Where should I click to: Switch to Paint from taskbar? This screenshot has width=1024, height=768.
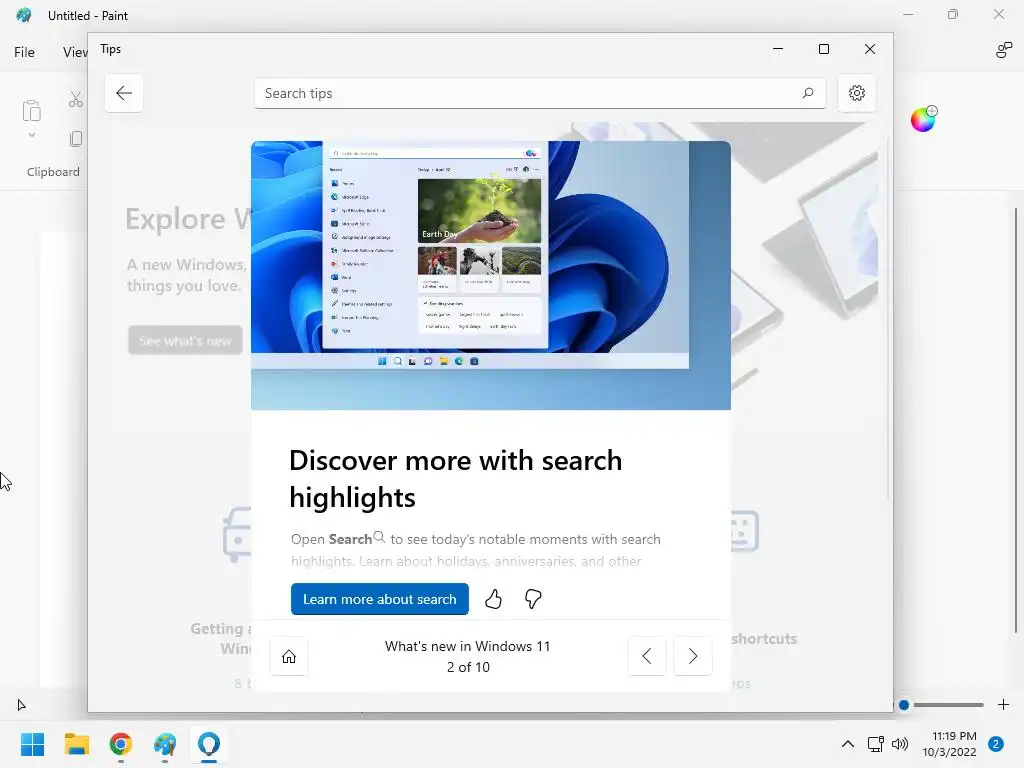[165, 744]
